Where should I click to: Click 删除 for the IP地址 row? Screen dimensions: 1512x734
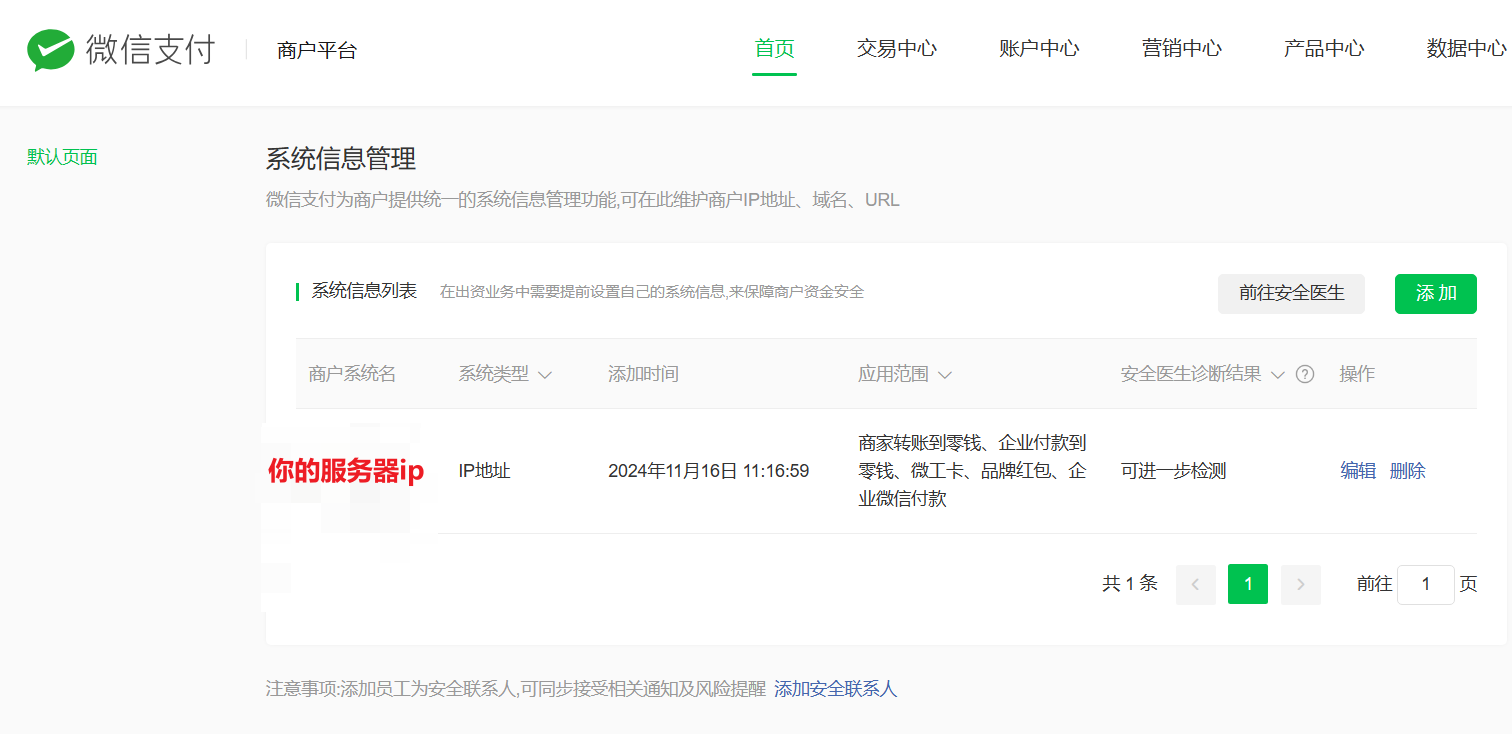[x=1408, y=471]
